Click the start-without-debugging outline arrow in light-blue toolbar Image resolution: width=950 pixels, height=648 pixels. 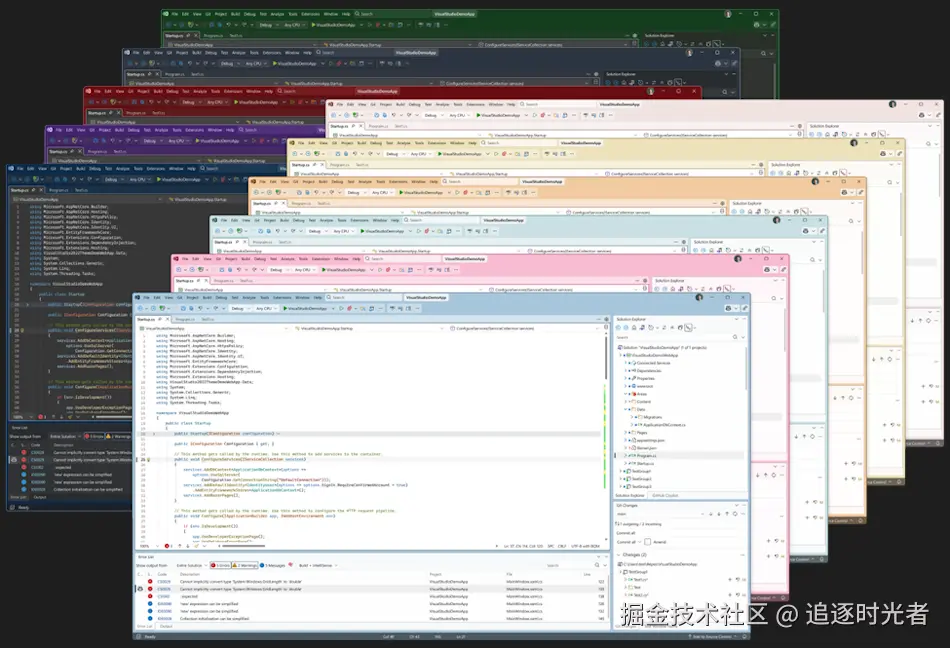point(341,308)
